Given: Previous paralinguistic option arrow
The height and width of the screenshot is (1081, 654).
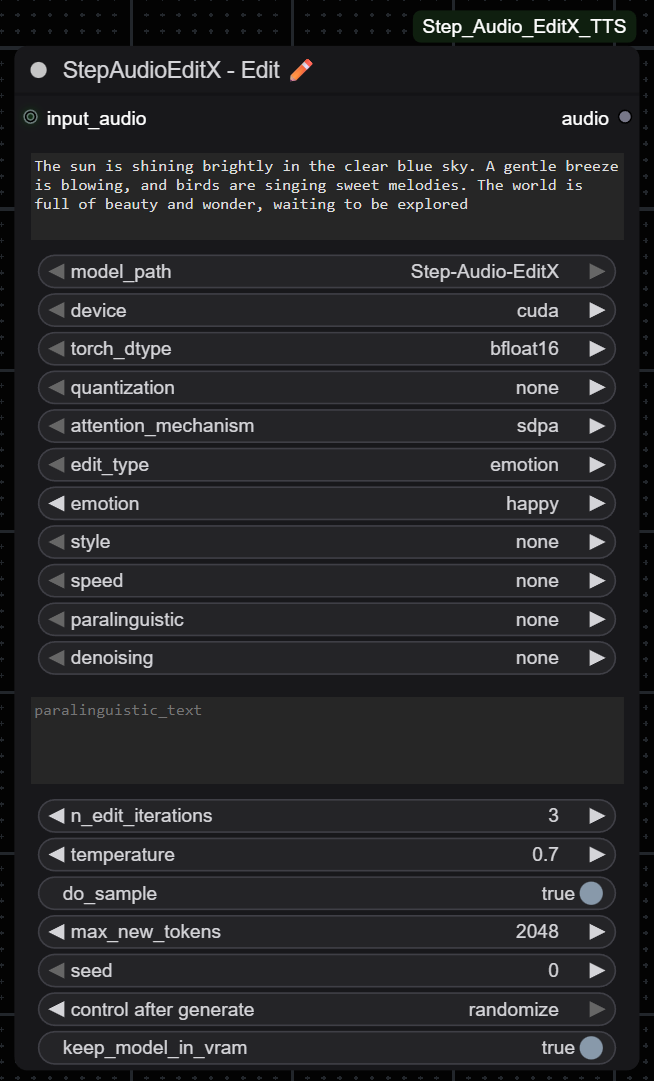Looking at the screenshot, I should coord(56,619).
